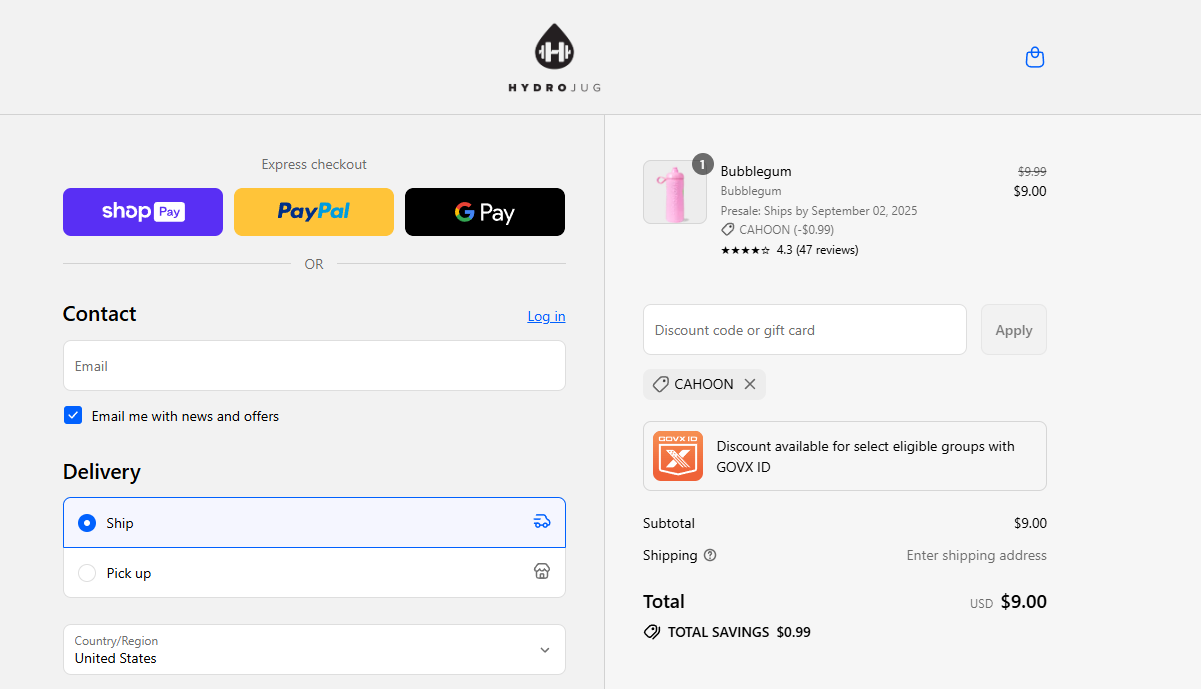Pay with PayPal

tap(314, 212)
